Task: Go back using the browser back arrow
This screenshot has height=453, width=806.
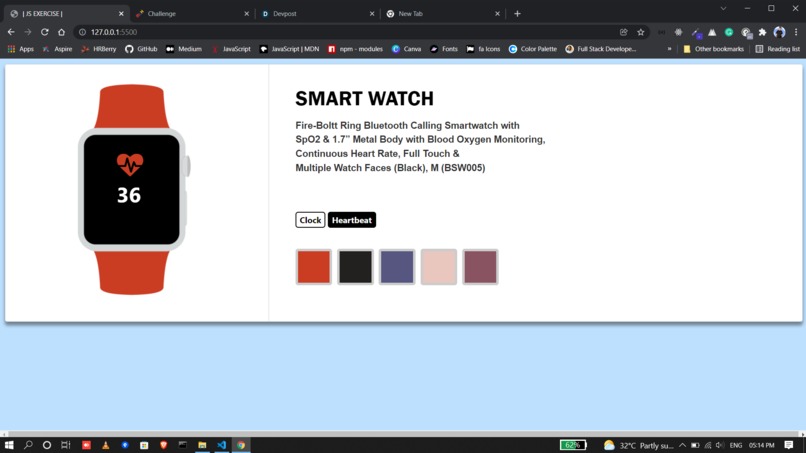Action: [11, 32]
